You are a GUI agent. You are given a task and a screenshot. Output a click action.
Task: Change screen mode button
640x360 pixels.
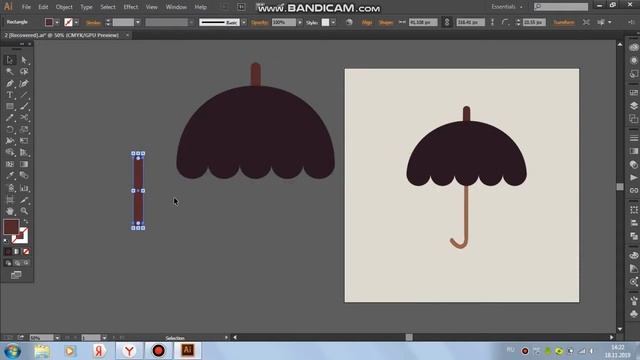click(x=16, y=275)
